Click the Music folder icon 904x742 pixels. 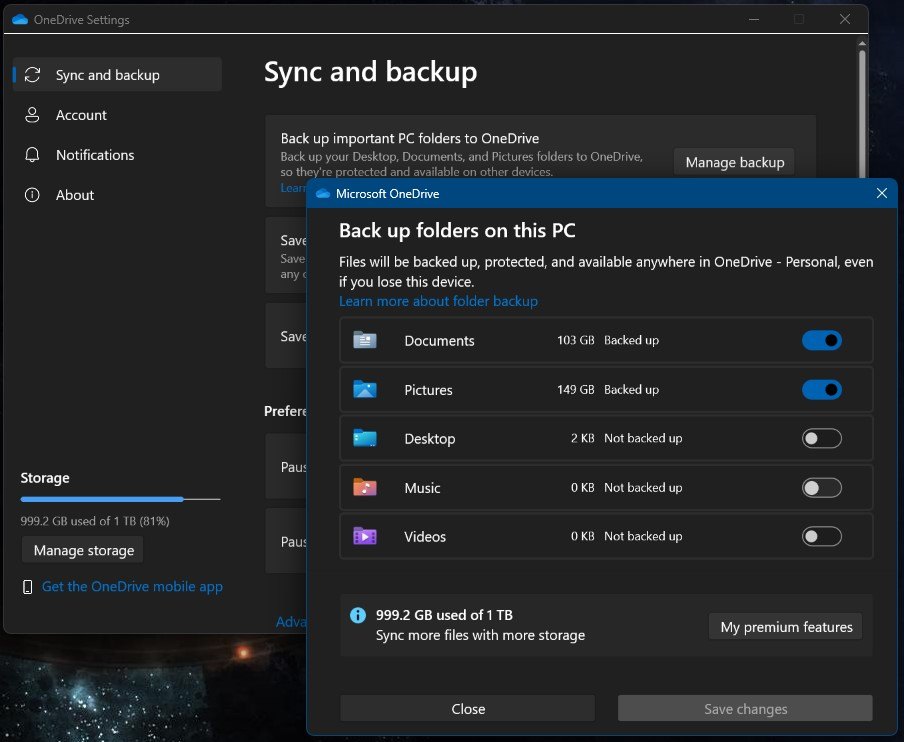364,488
